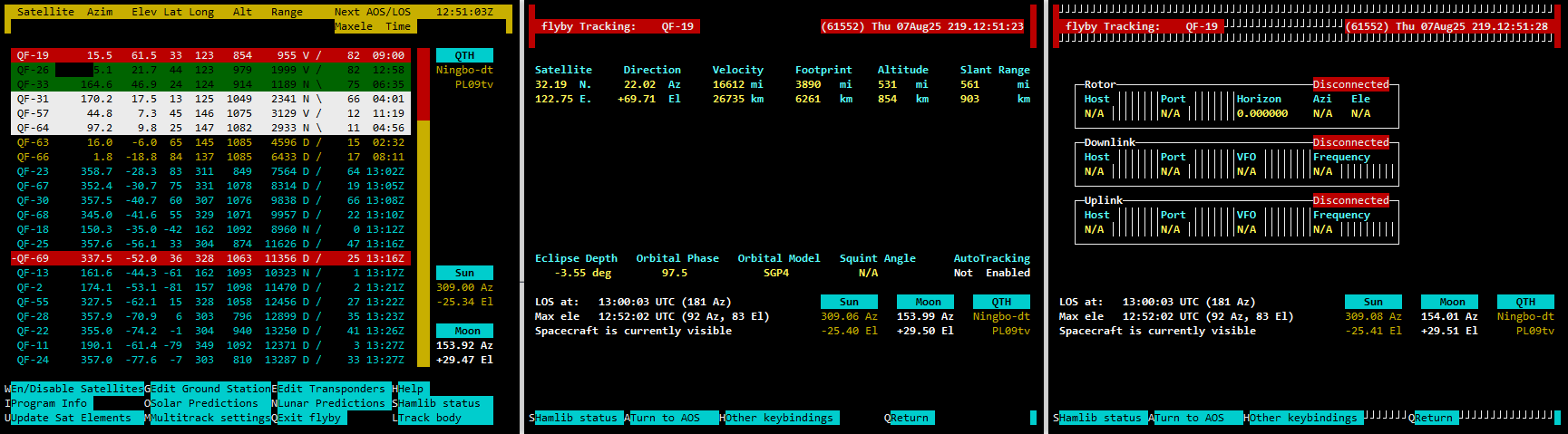Select the QF-57 satellite row
The width and height of the screenshot is (1568, 434).
[x=210, y=113]
